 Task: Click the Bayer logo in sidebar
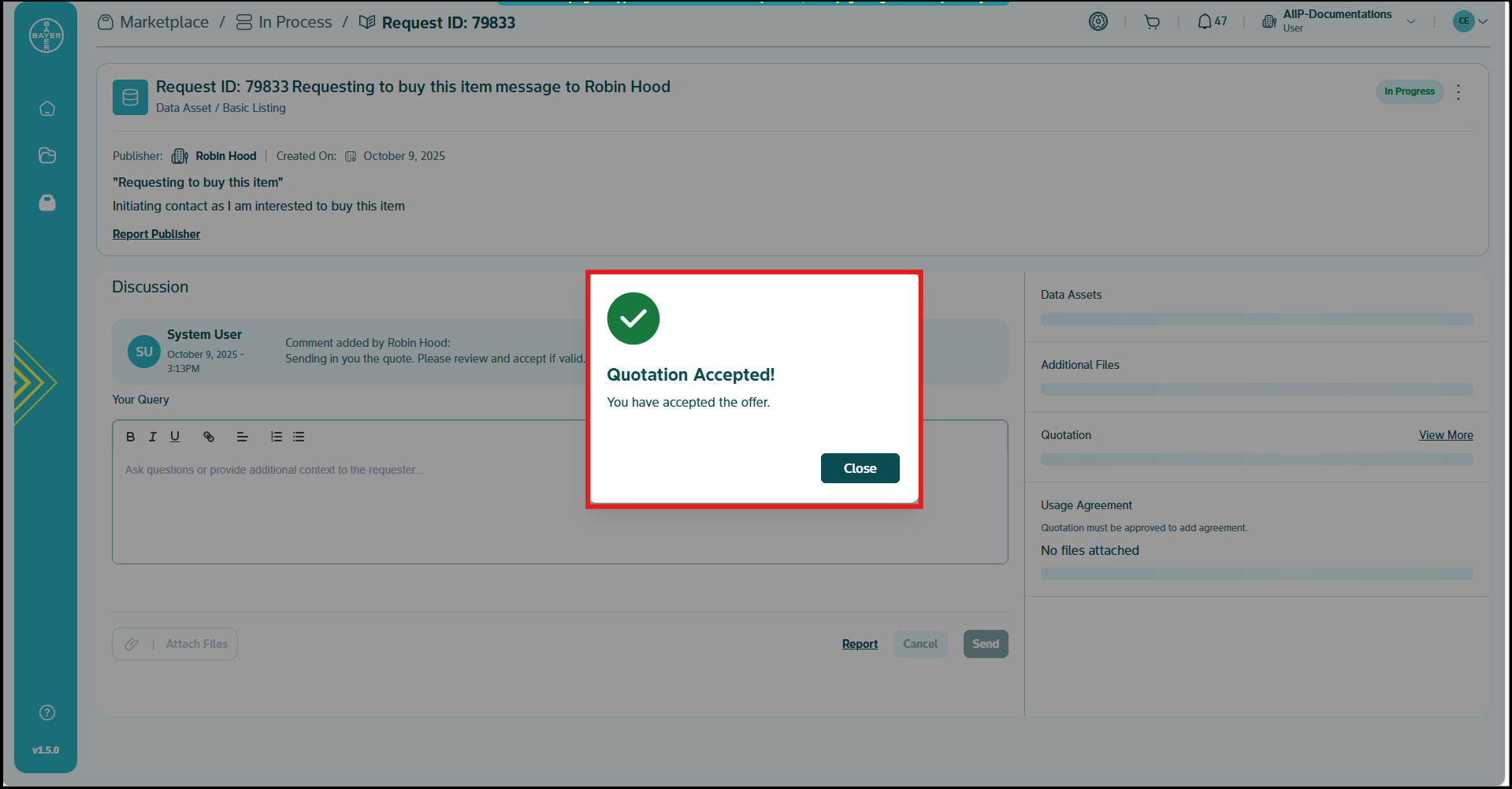coord(46,35)
